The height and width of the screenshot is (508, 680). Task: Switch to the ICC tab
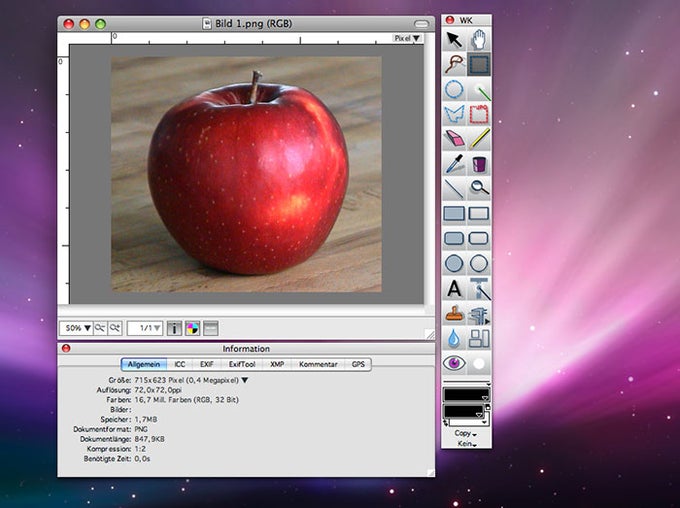click(180, 364)
